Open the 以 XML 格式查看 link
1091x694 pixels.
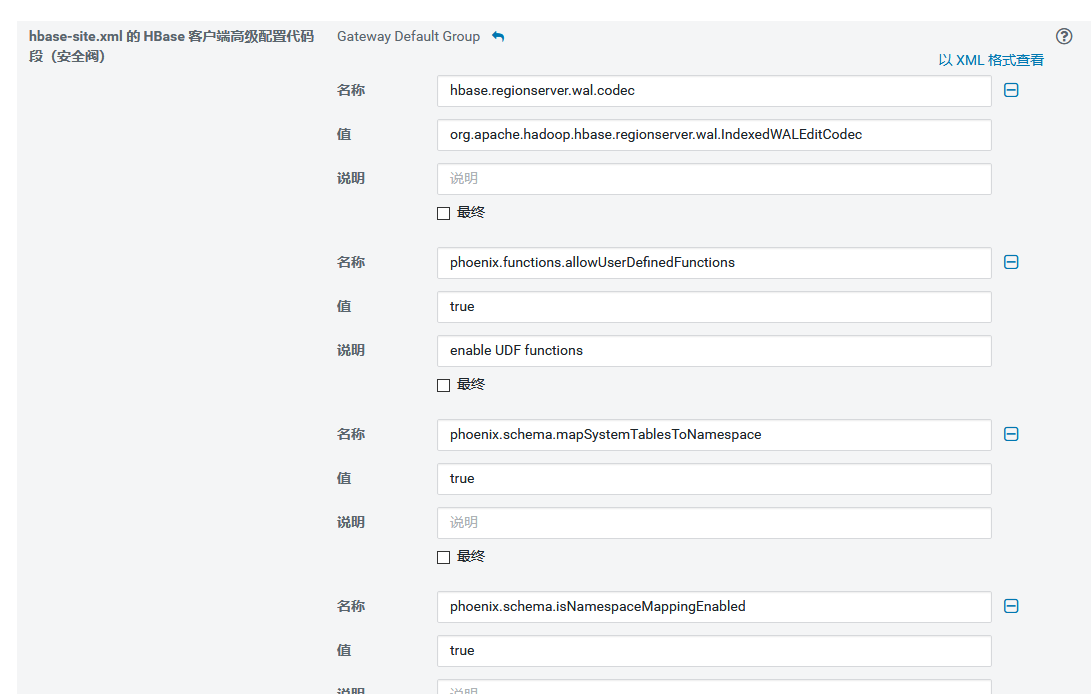991,60
